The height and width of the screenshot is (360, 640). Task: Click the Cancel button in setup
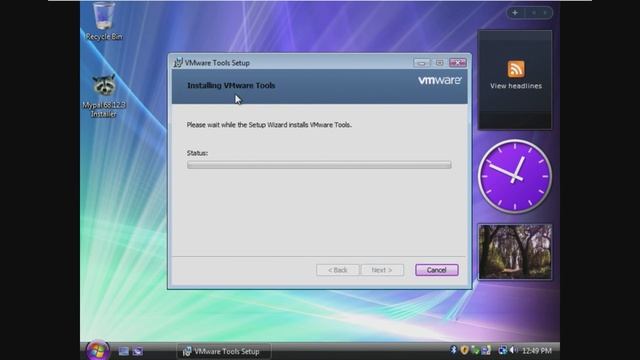tap(437, 270)
